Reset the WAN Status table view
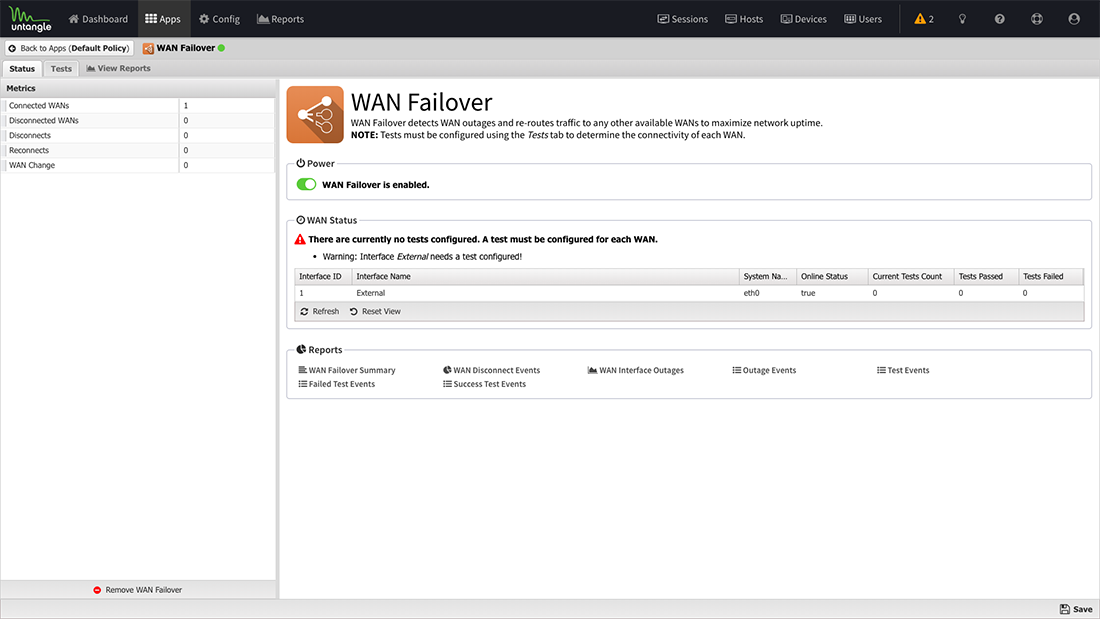 (x=375, y=312)
